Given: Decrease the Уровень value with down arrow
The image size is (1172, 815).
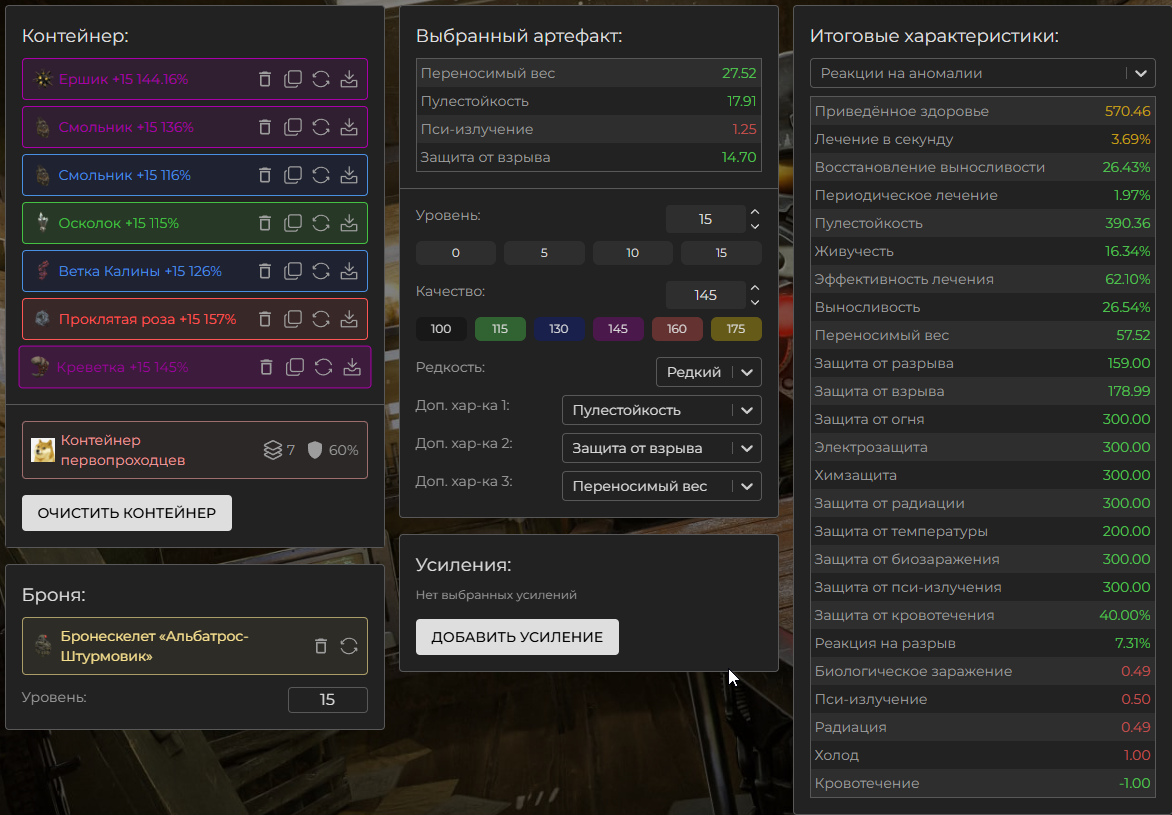Looking at the screenshot, I should (755, 226).
